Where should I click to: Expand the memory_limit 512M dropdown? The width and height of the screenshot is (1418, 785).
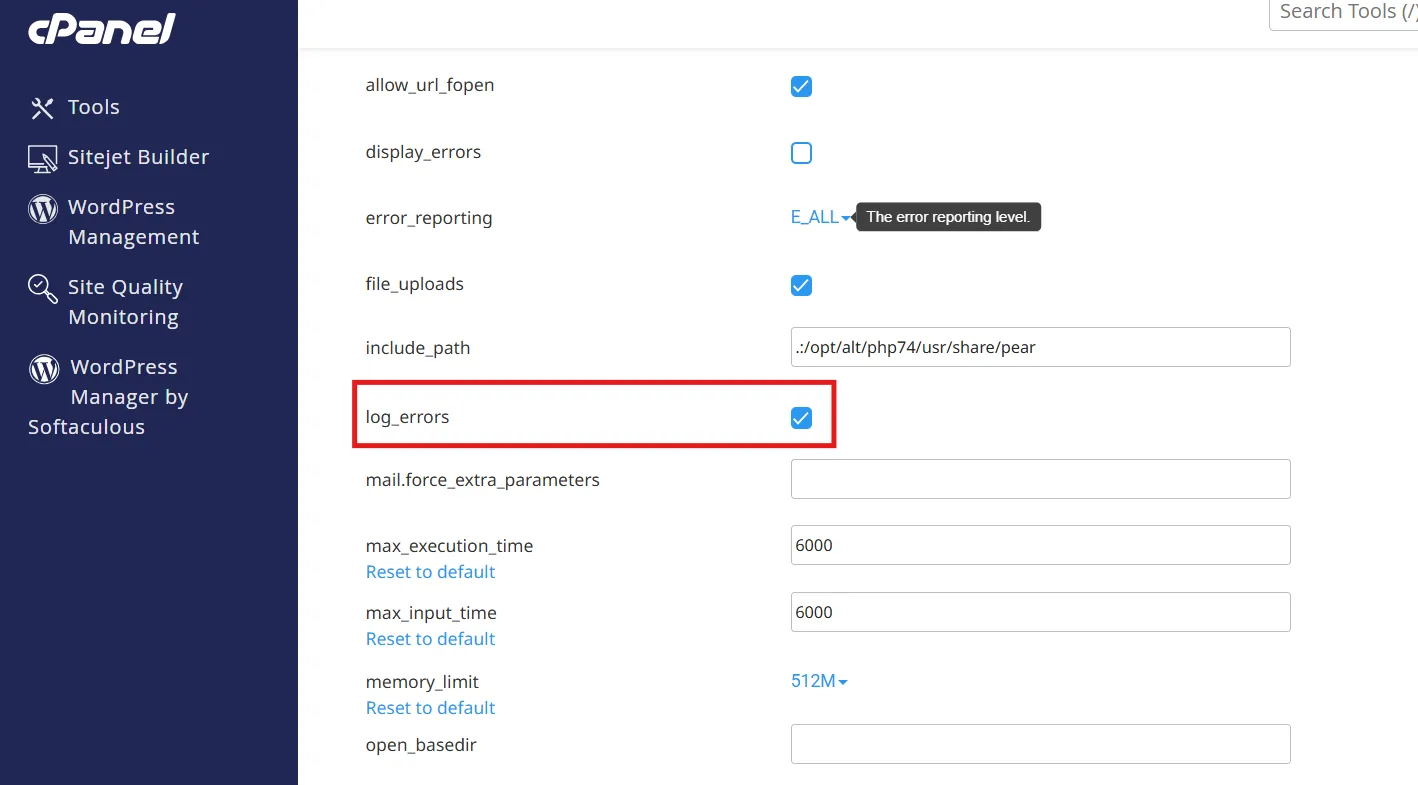(819, 682)
